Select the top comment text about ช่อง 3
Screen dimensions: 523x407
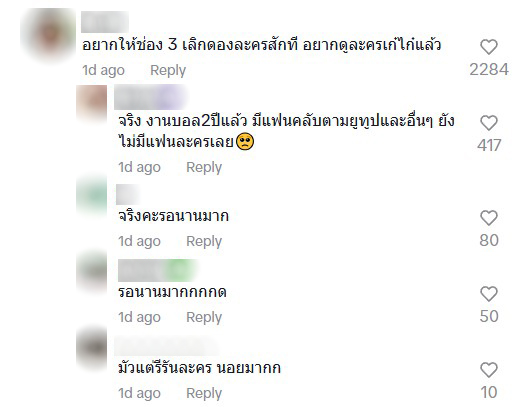[262, 45]
